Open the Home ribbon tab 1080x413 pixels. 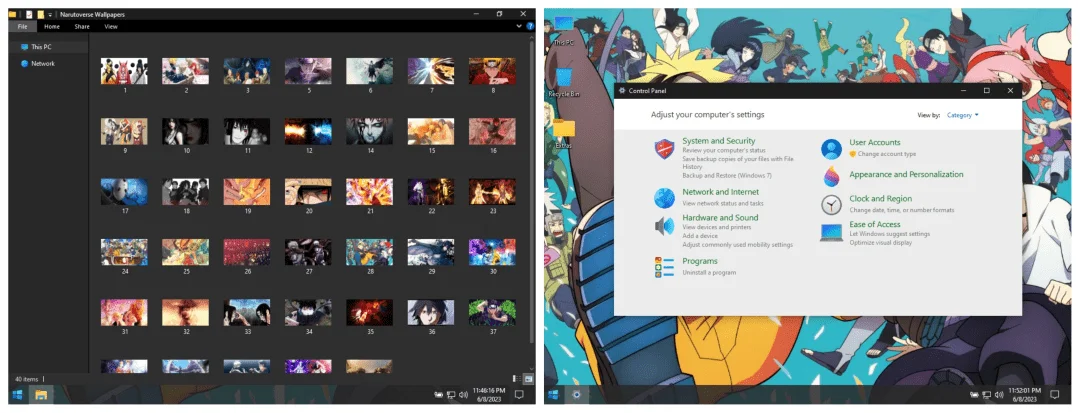(x=52, y=26)
